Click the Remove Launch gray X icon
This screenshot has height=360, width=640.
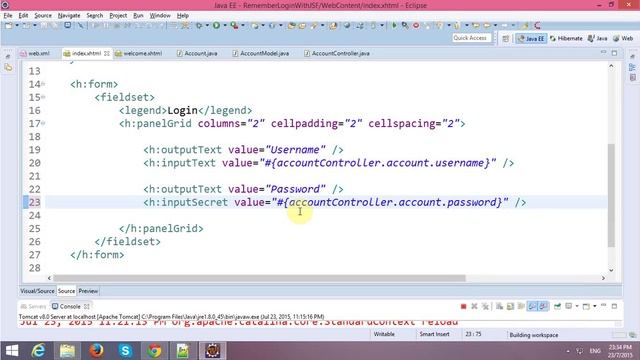(474, 306)
